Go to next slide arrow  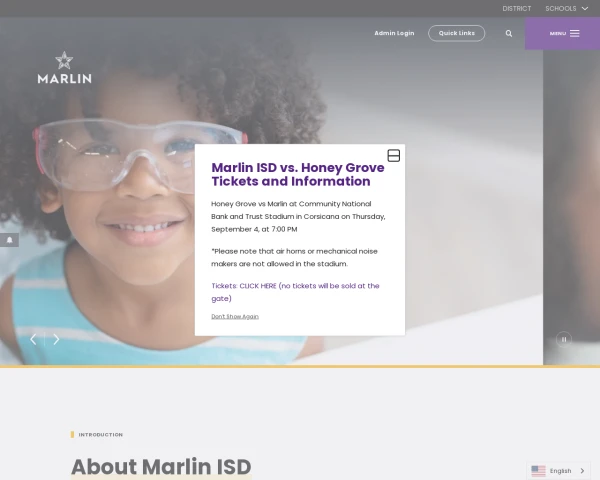point(56,339)
